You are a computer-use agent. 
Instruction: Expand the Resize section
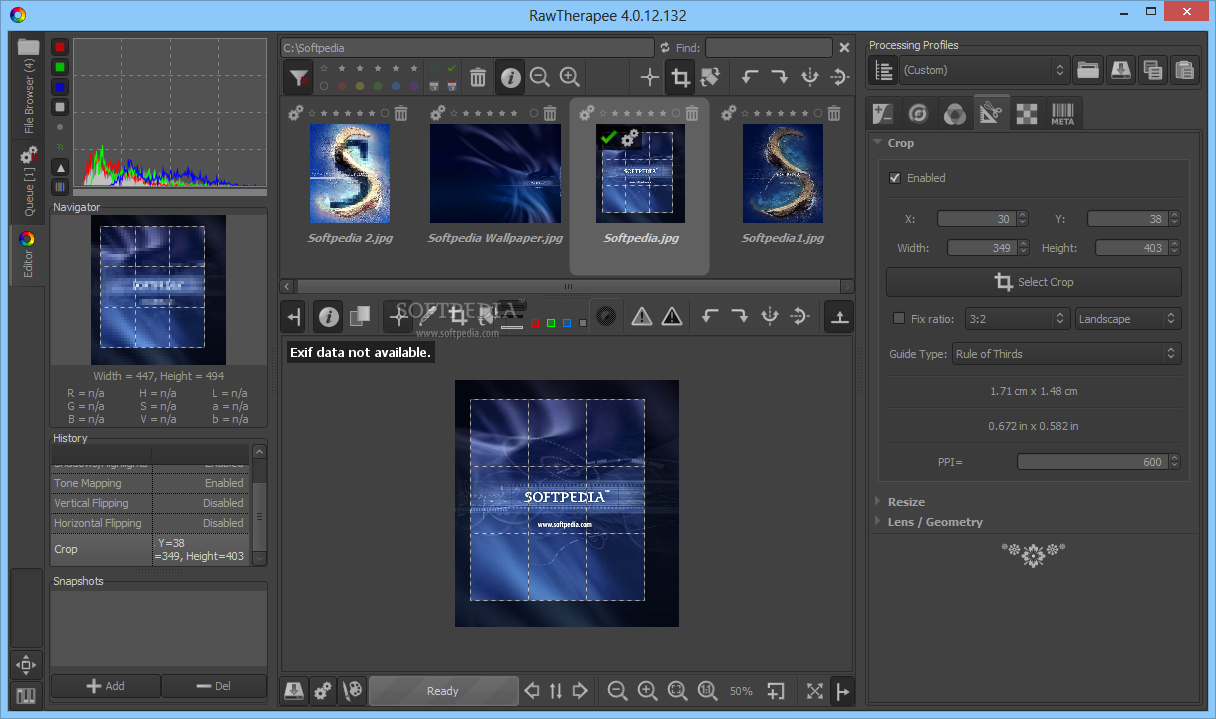coord(878,502)
